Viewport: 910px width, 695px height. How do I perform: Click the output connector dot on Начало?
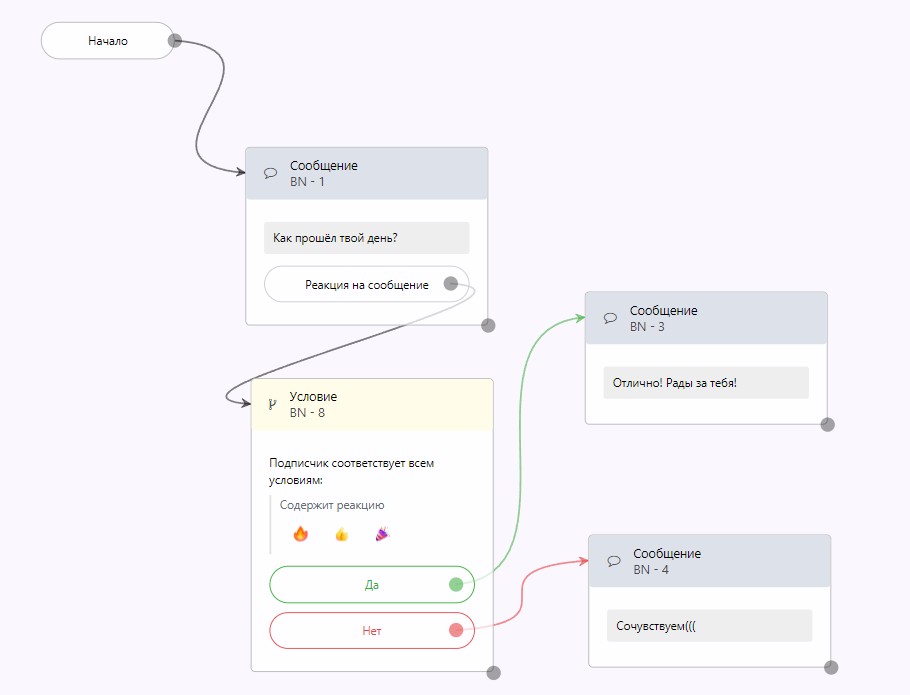click(175, 41)
